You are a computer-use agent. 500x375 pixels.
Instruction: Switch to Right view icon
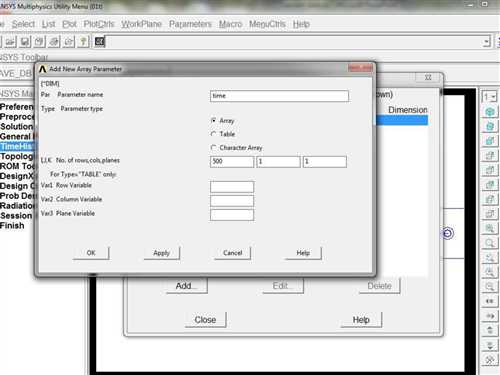(x=490, y=156)
